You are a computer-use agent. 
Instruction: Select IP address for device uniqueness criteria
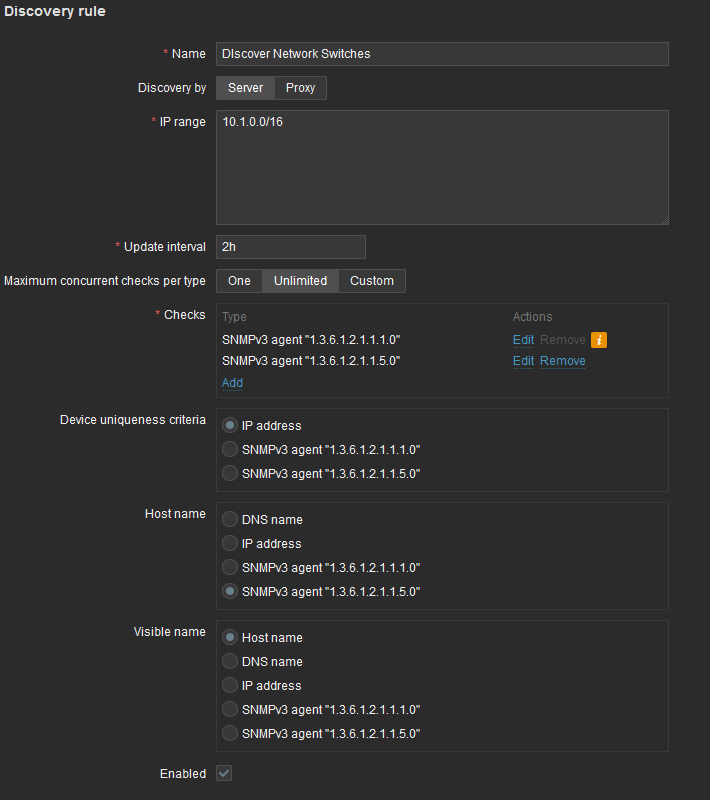[x=230, y=426]
